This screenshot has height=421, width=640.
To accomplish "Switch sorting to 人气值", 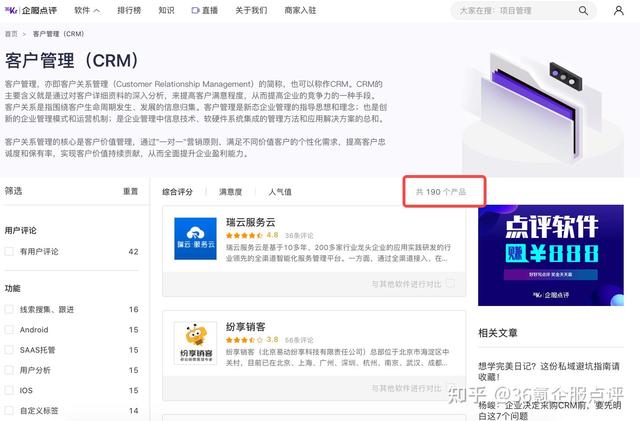I will coord(279,191).
